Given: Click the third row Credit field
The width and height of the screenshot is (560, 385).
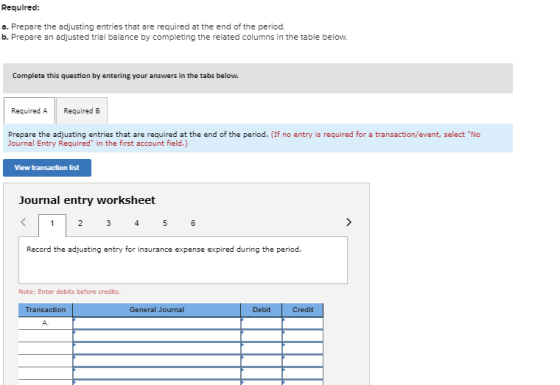Looking at the screenshot, I should [x=303, y=348].
